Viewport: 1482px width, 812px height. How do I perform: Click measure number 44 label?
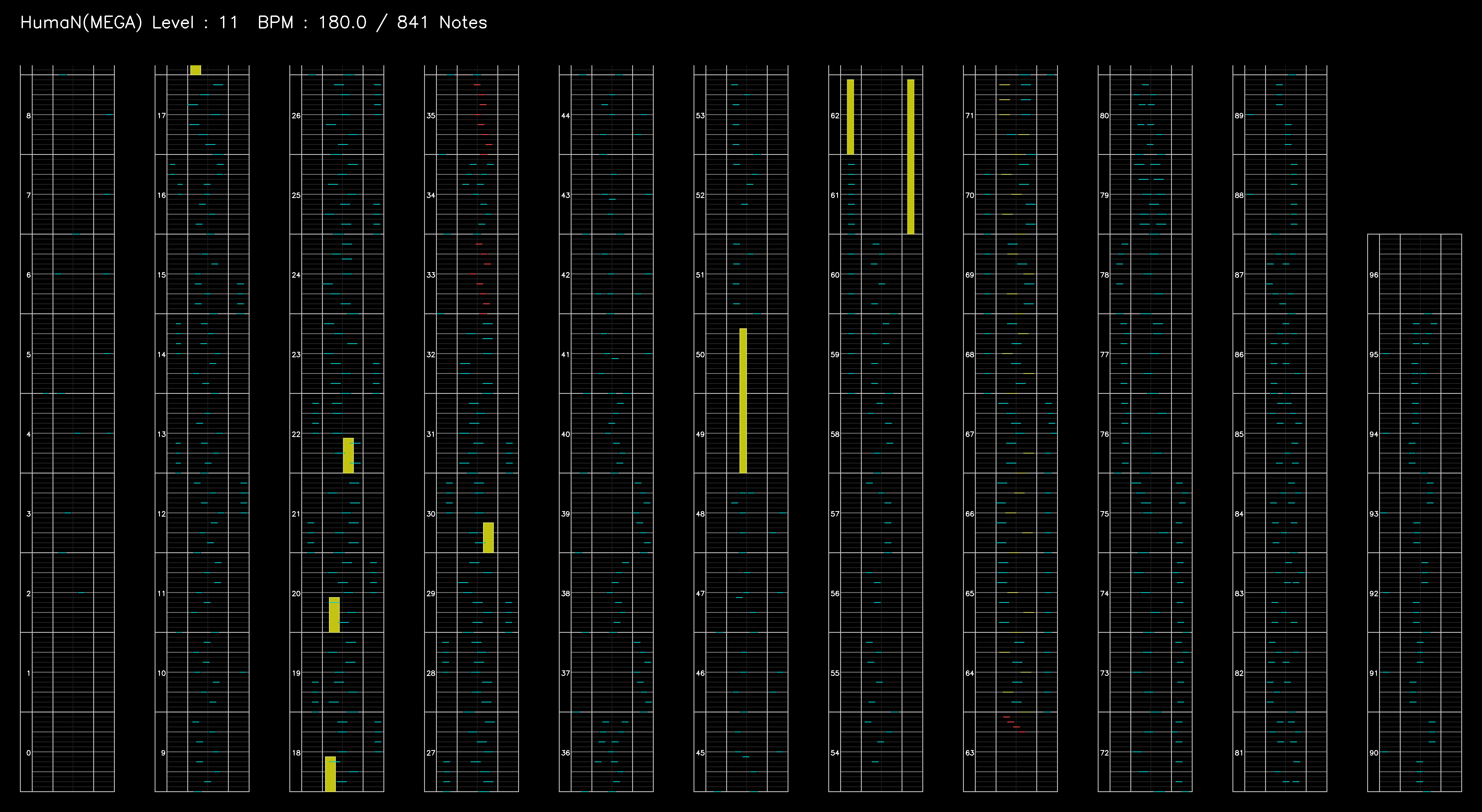pos(565,116)
